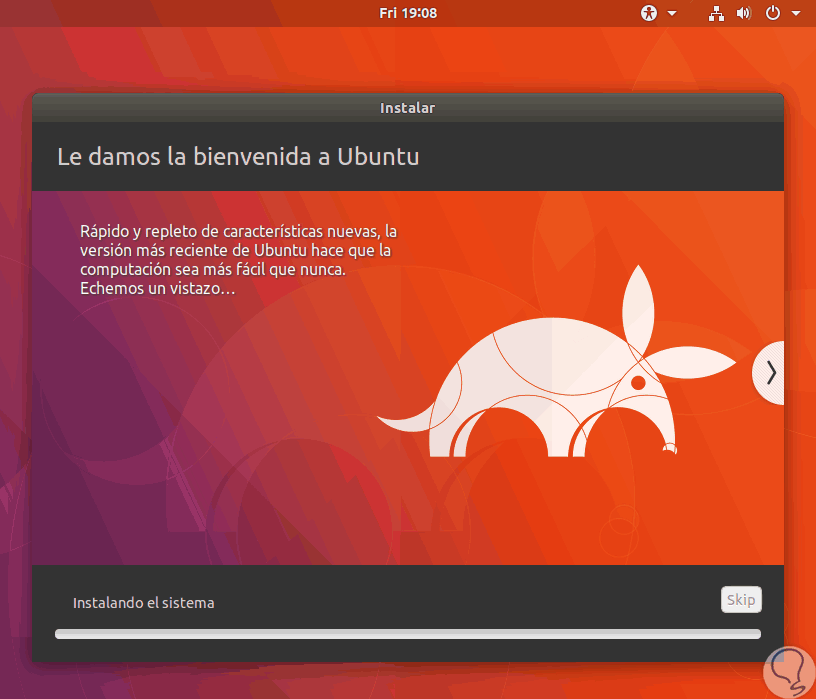Skip the current installation step

click(x=741, y=600)
